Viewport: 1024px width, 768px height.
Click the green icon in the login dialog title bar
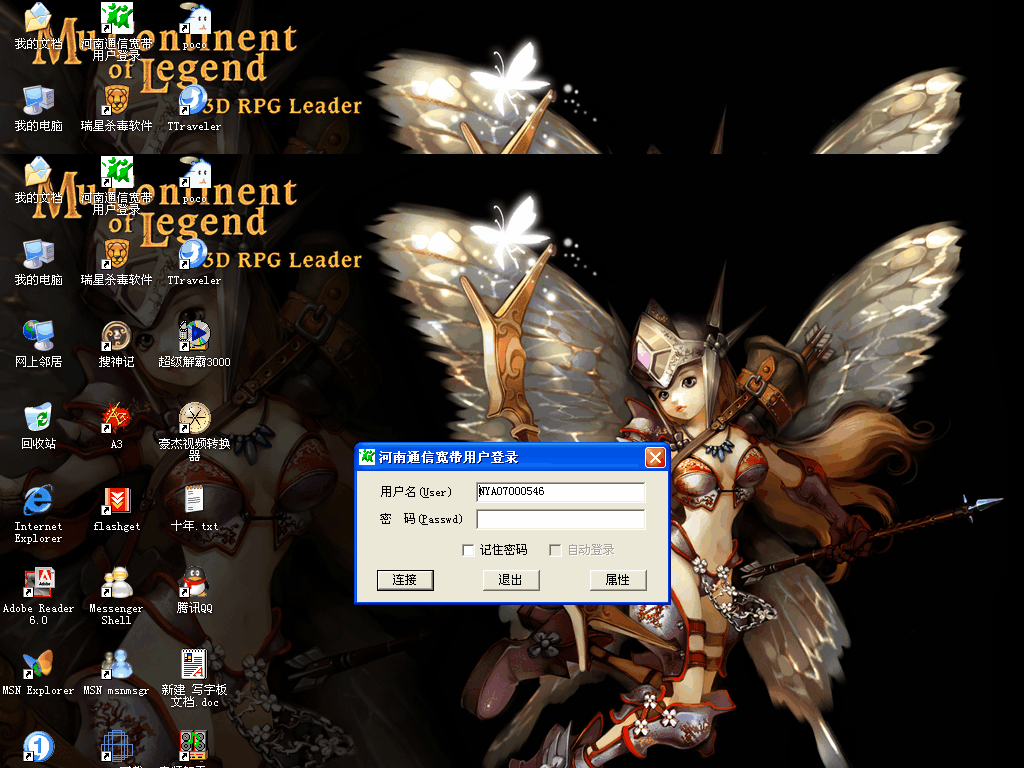(368, 456)
